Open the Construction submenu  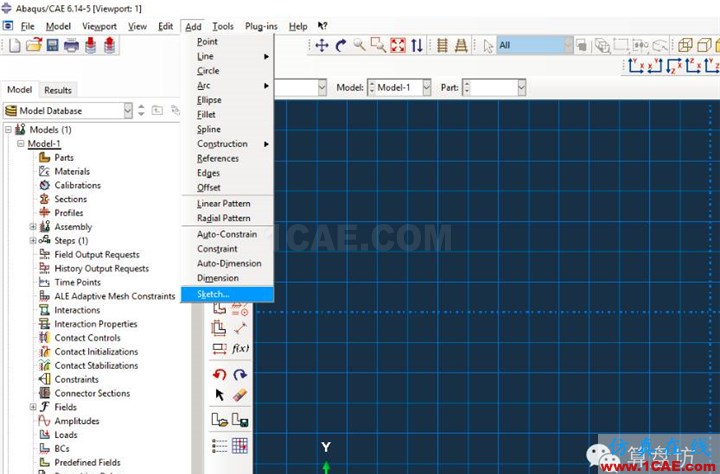point(227,144)
